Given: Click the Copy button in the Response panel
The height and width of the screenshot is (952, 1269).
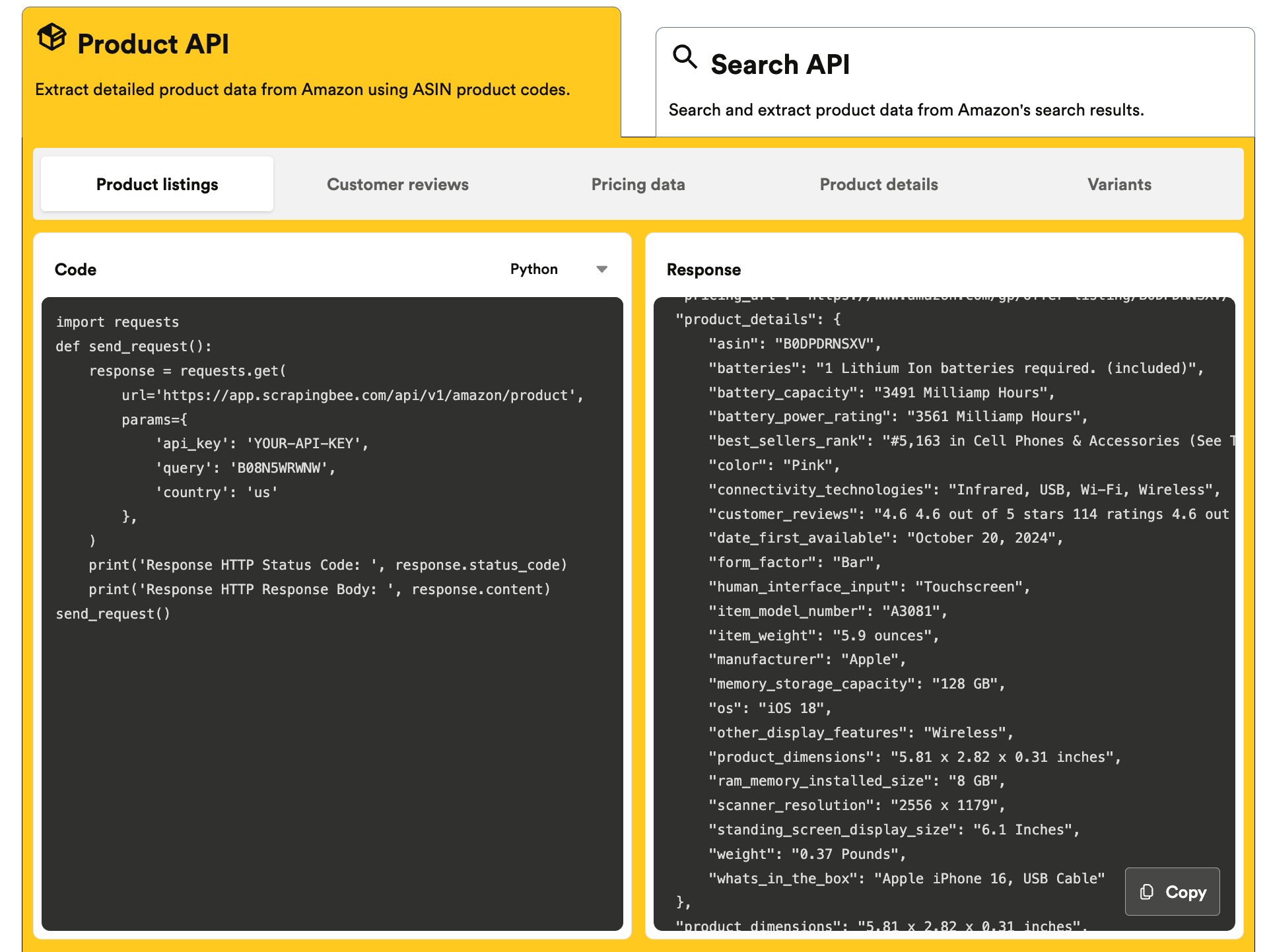Looking at the screenshot, I should click(x=1172, y=892).
